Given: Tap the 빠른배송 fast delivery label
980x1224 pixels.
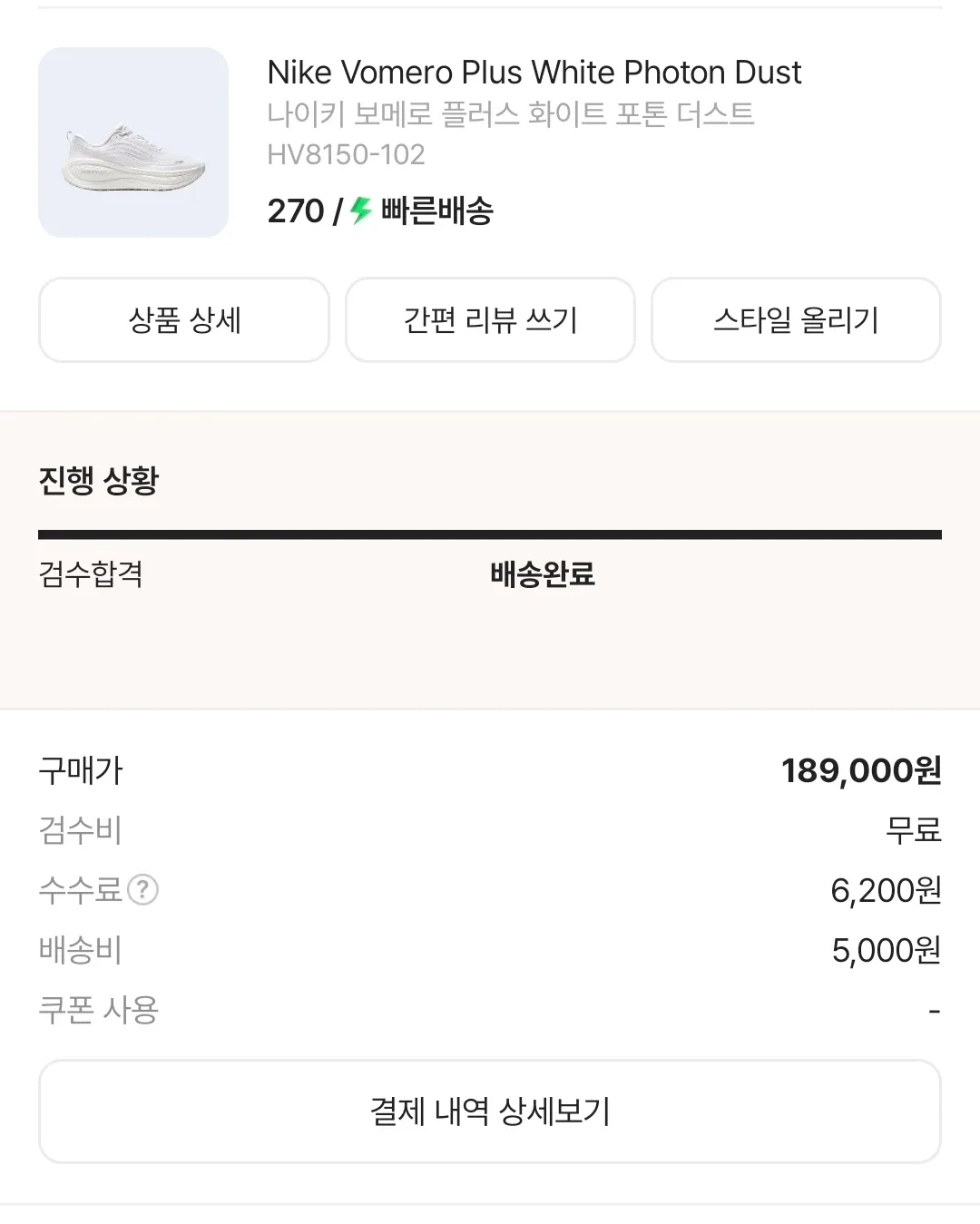Looking at the screenshot, I should click(436, 211).
